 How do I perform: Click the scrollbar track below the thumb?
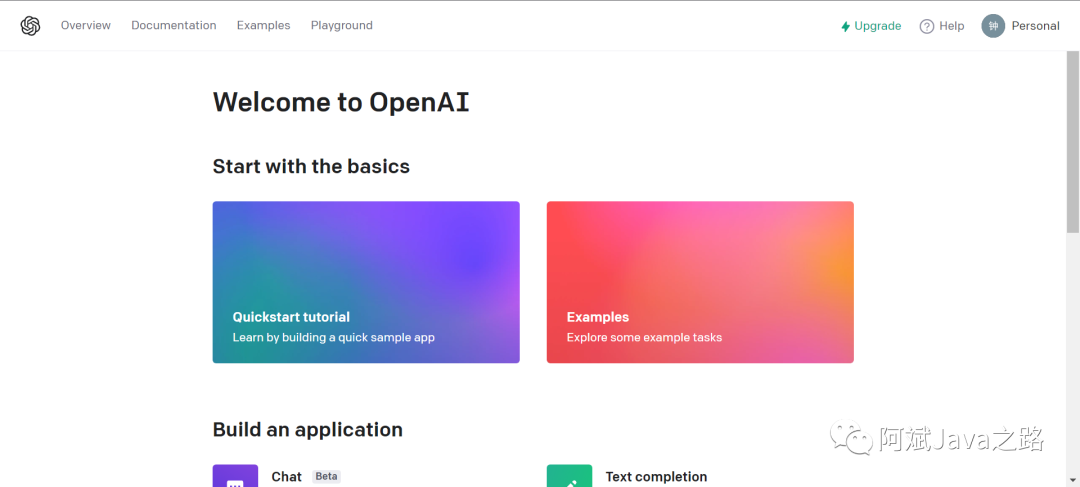point(1073,360)
